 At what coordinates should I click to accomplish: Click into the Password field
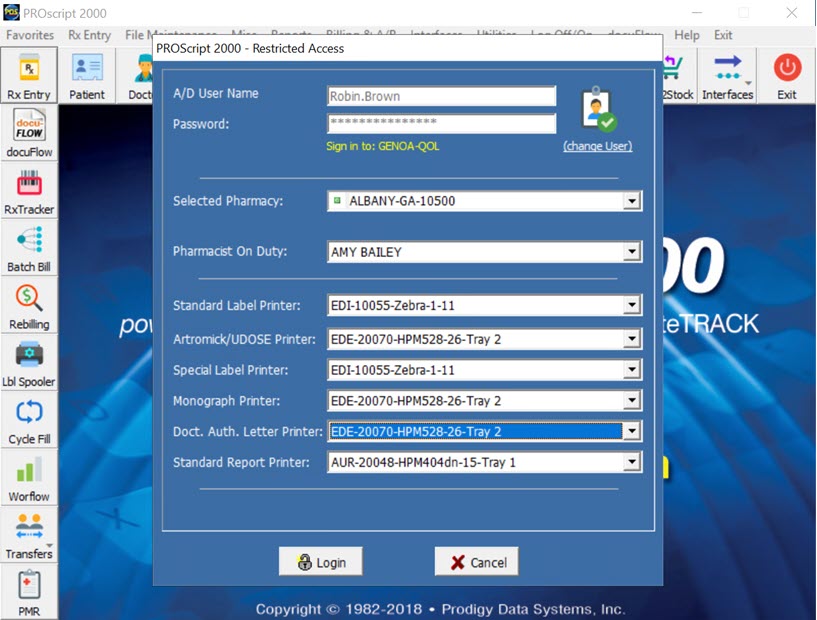(x=441, y=124)
